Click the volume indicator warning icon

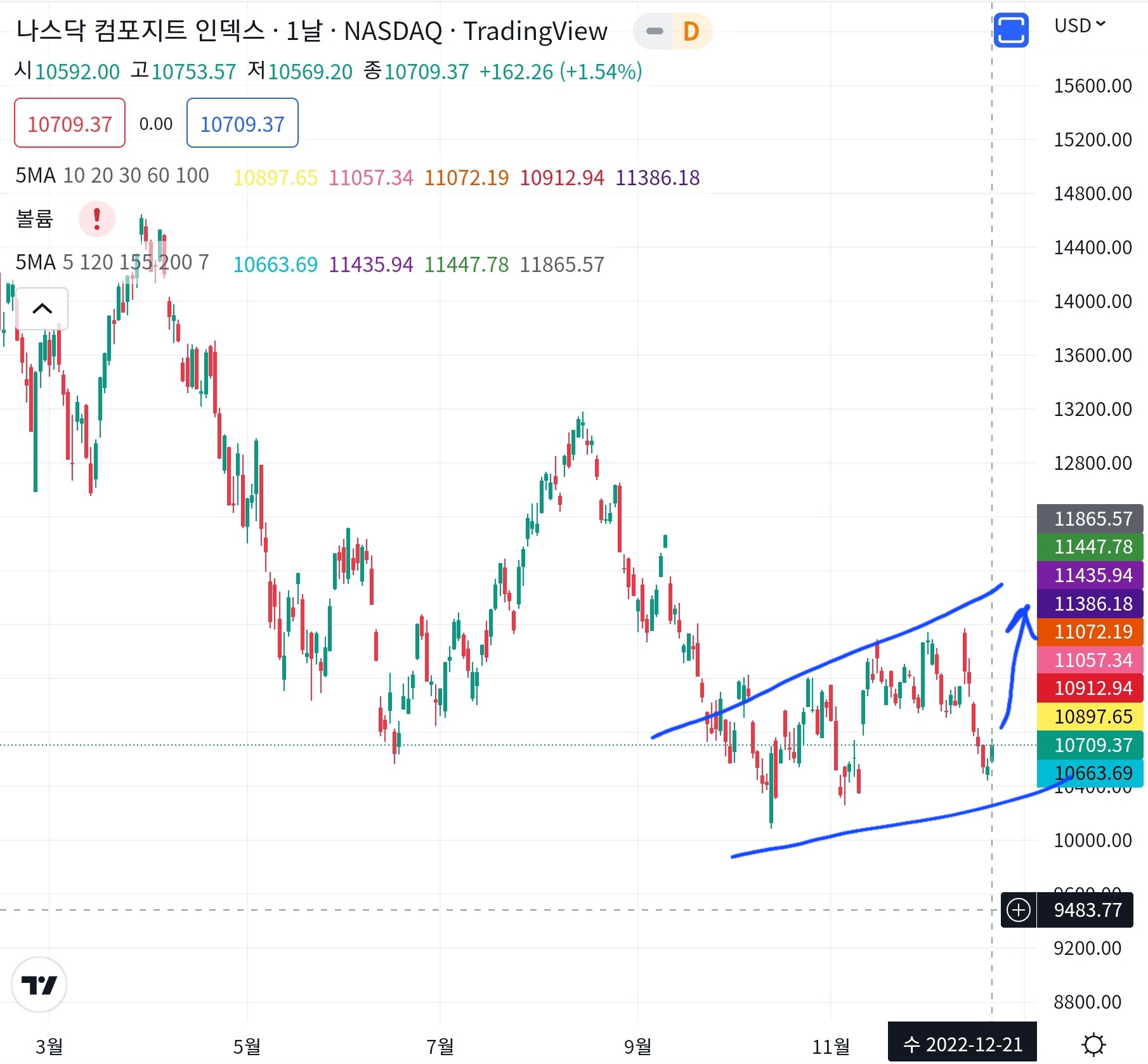click(96, 219)
